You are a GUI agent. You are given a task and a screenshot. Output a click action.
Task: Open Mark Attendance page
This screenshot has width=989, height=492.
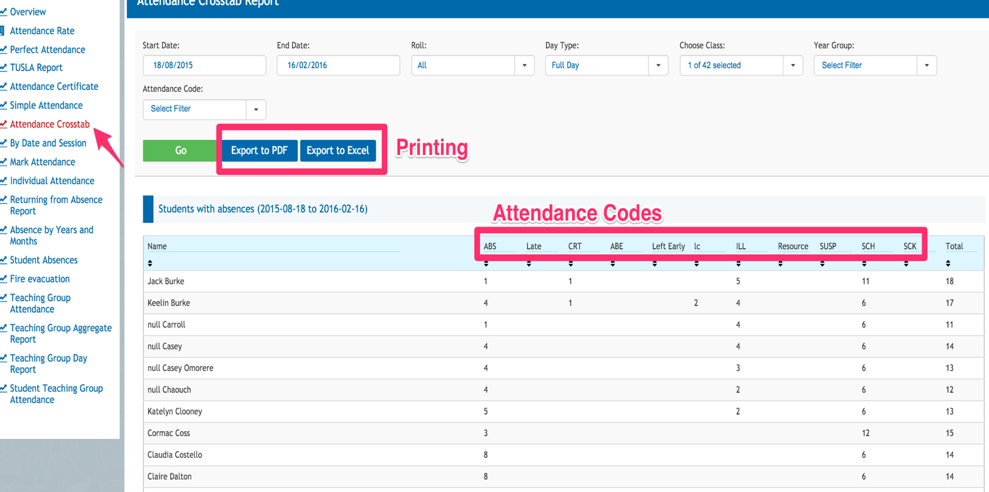(x=42, y=162)
